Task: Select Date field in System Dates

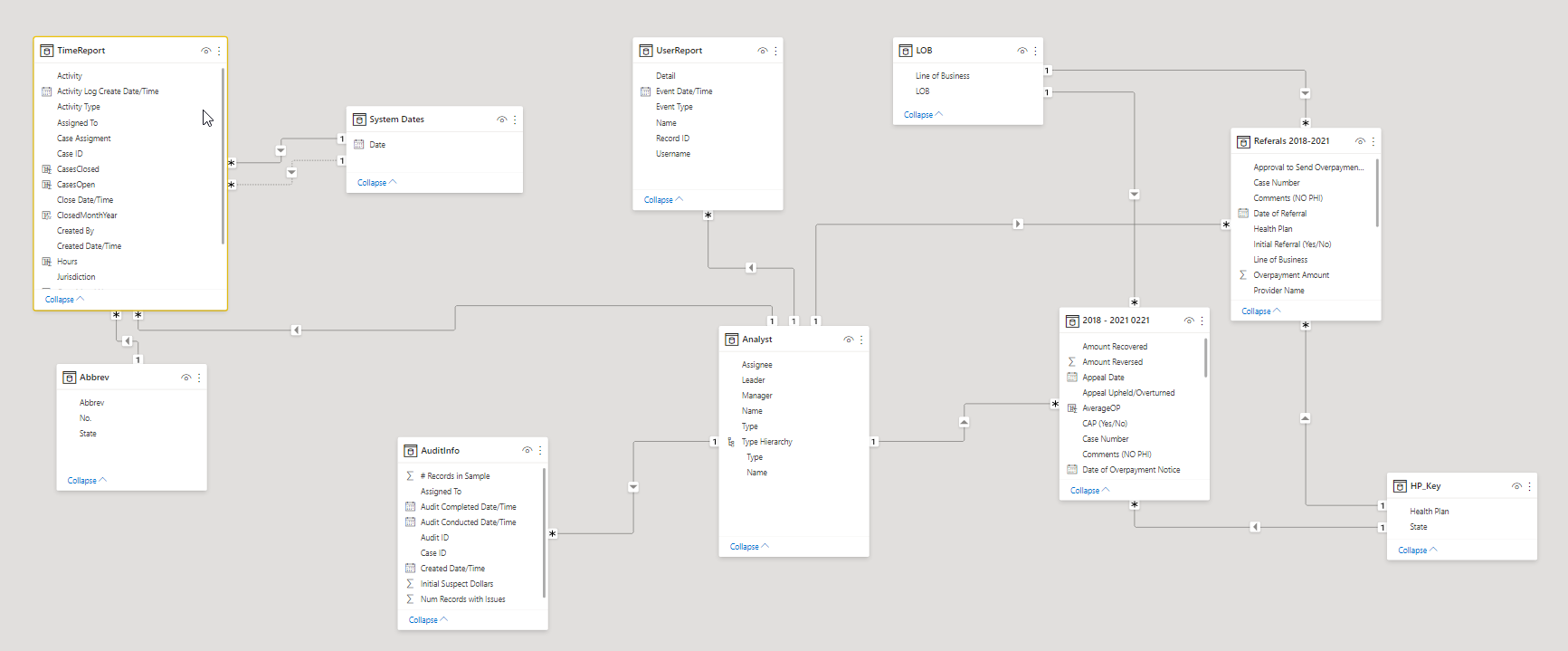Action: tap(377, 145)
